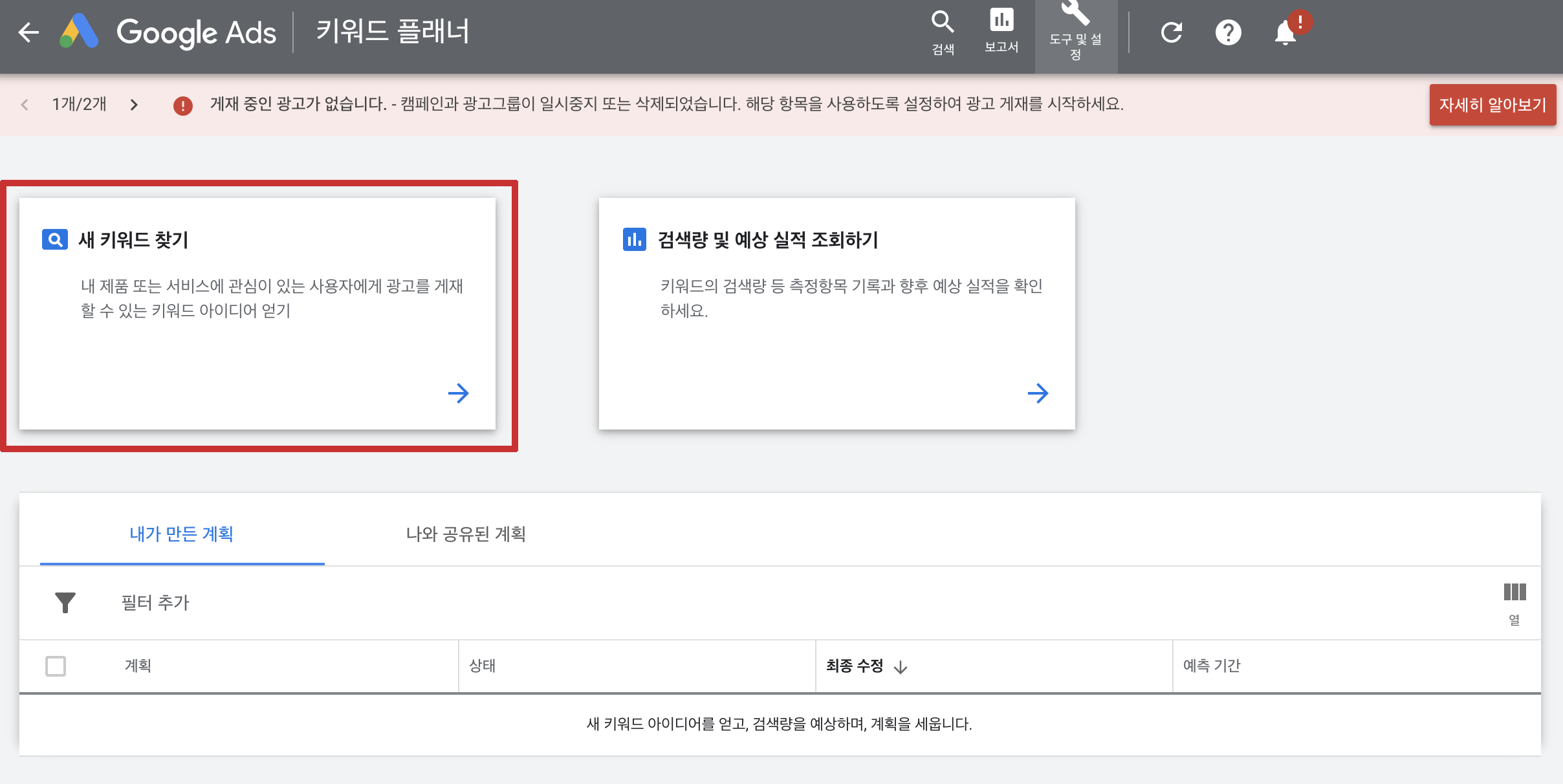Click the filter funnel icon

65,602
